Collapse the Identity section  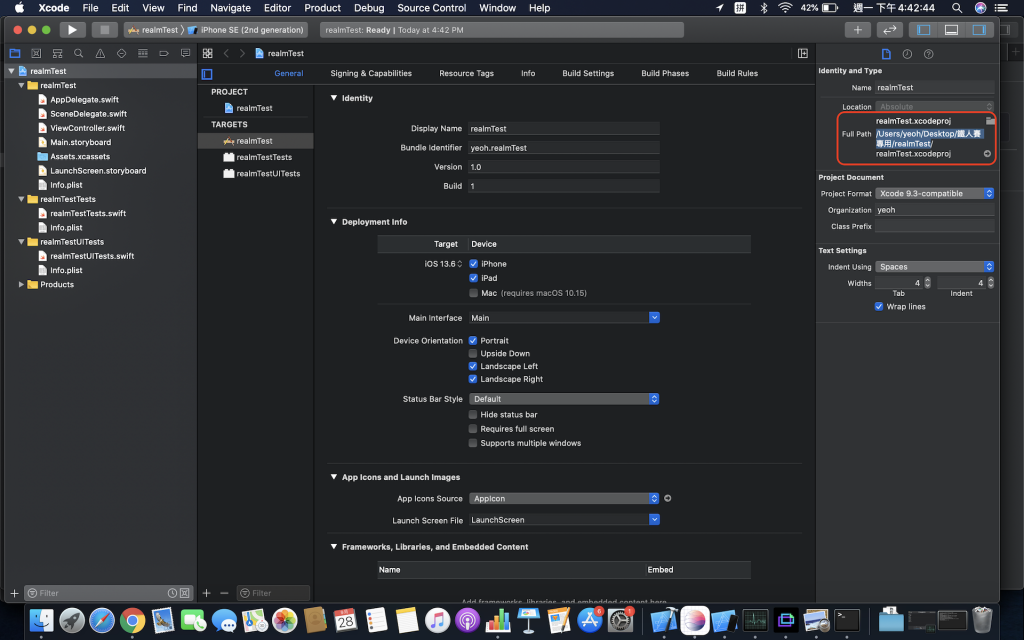(x=334, y=98)
